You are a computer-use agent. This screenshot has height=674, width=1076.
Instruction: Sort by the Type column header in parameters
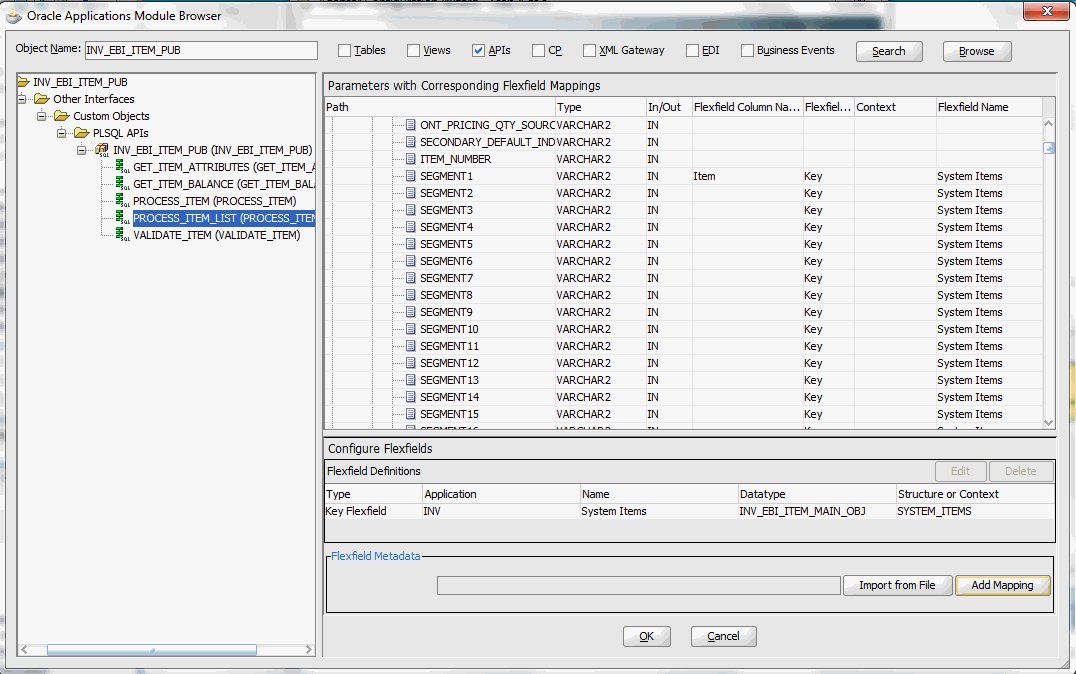[600, 107]
